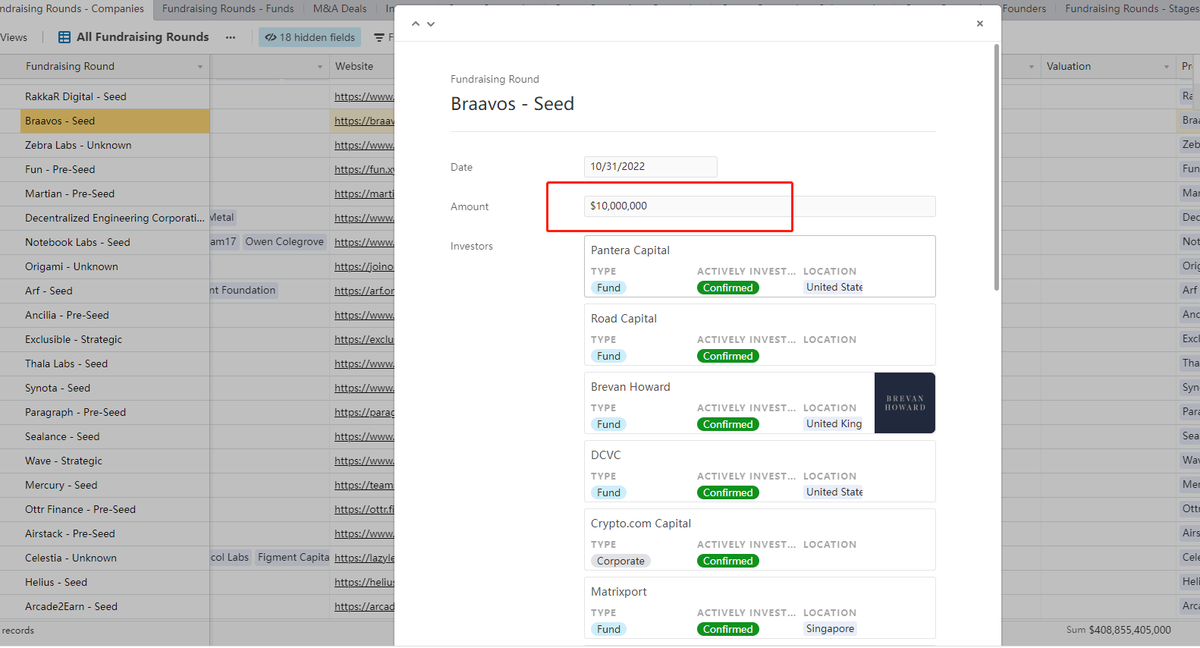
Task: Open the https://ottr.fi website link
Action: point(364,509)
